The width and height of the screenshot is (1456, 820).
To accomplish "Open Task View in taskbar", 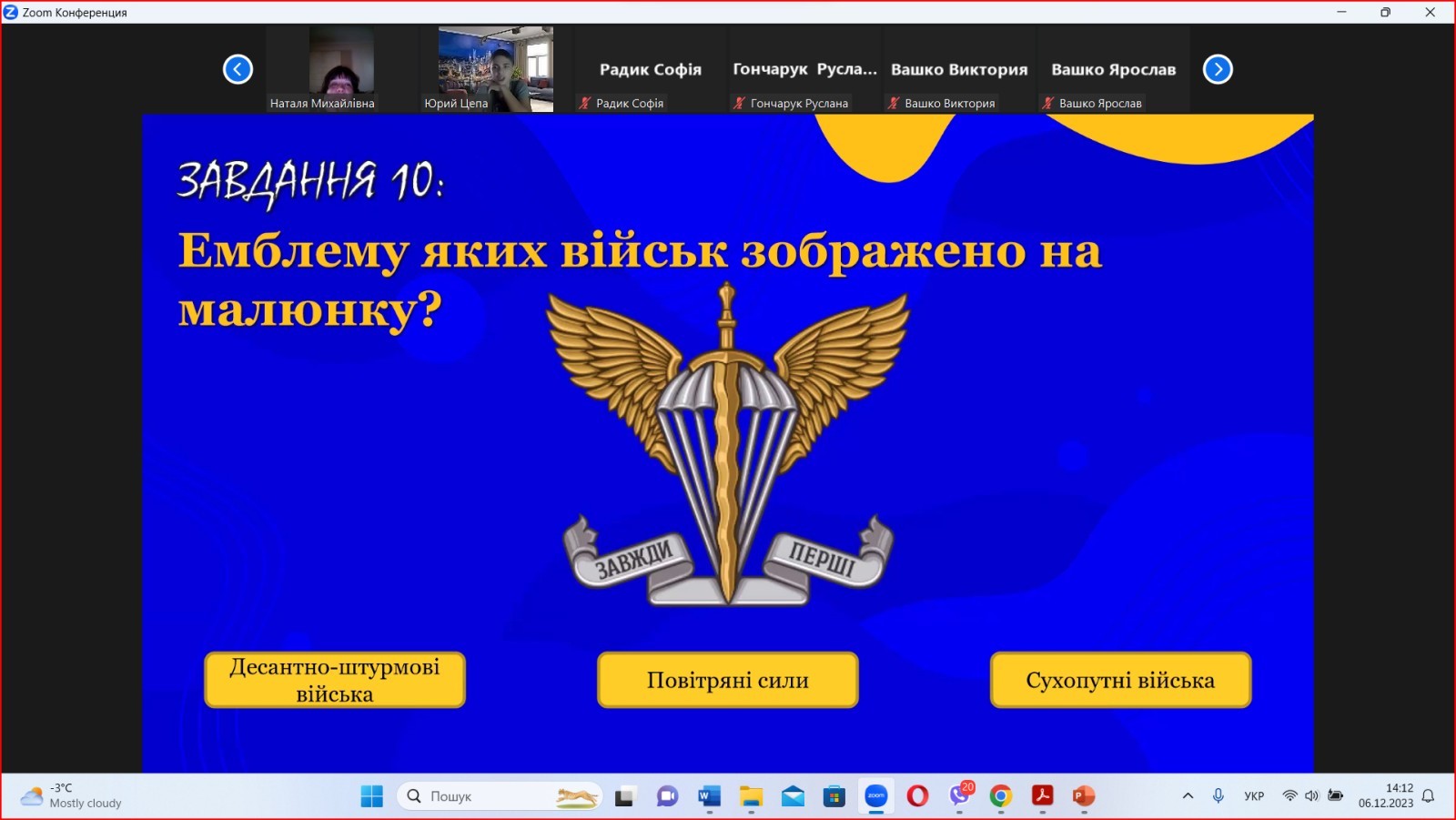I will tap(624, 796).
